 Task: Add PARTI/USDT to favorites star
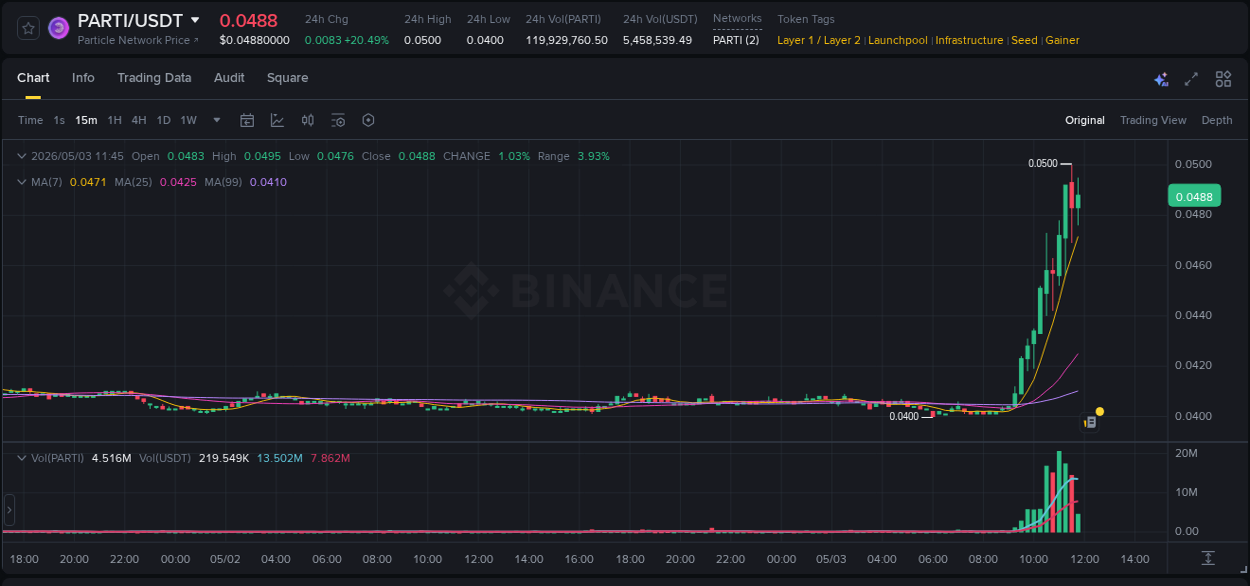pyautogui.click(x=29, y=28)
